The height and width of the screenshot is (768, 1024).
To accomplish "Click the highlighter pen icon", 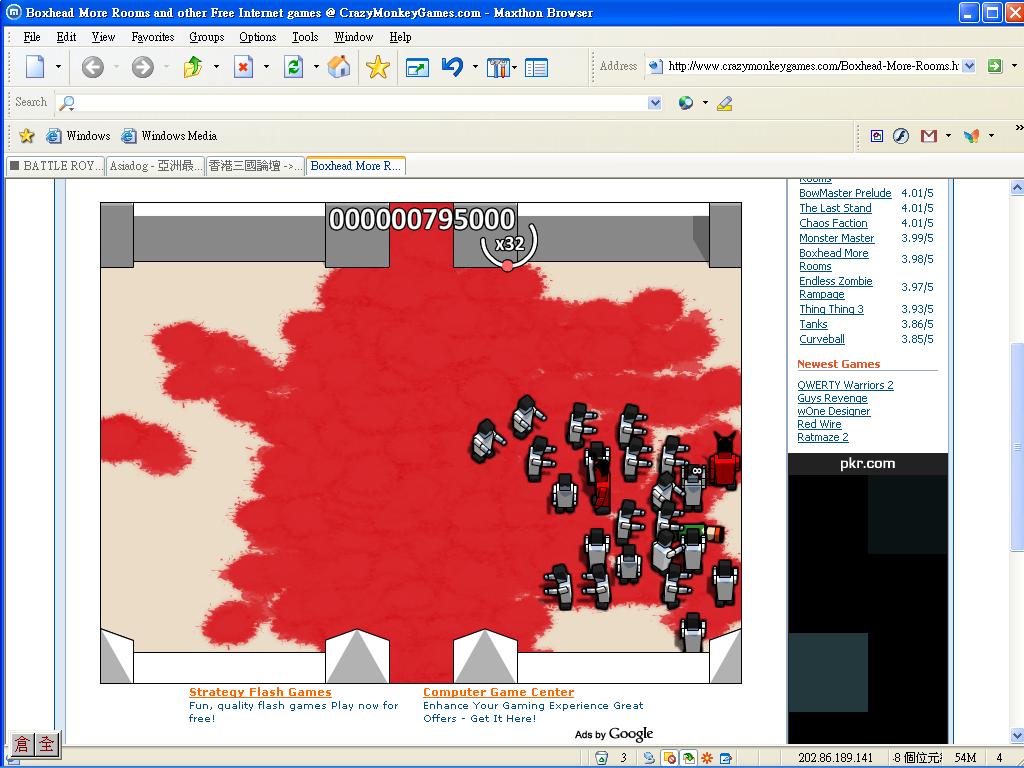I will click(724, 103).
